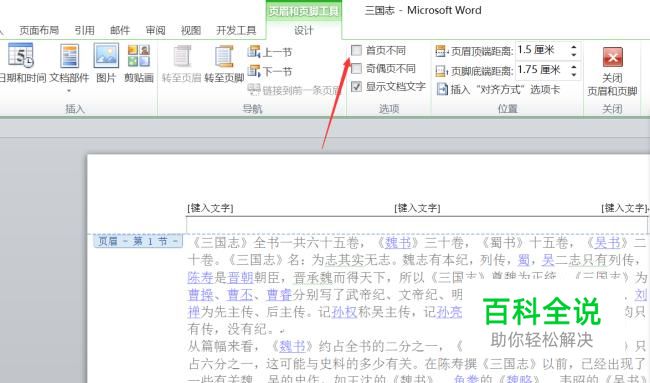650x383 pixels.
Task: Increase header top distance spinner
Action: pyautogui.click(x=574, y=47)
